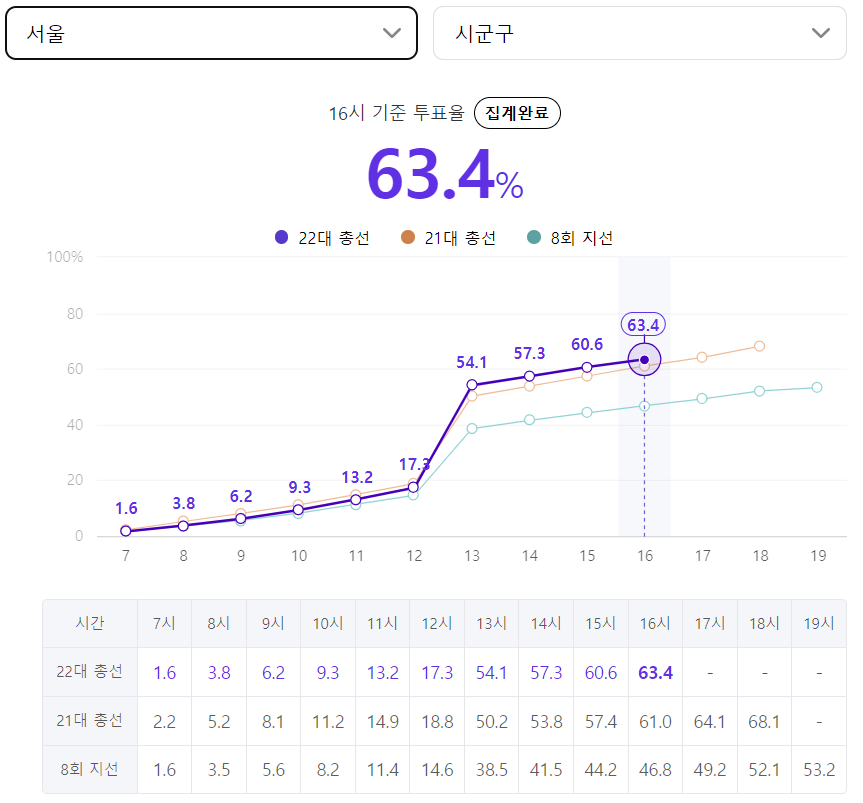The image size is (863, 803).
Task: Toggle the 21대 총선 legend series
Action: 449,238
